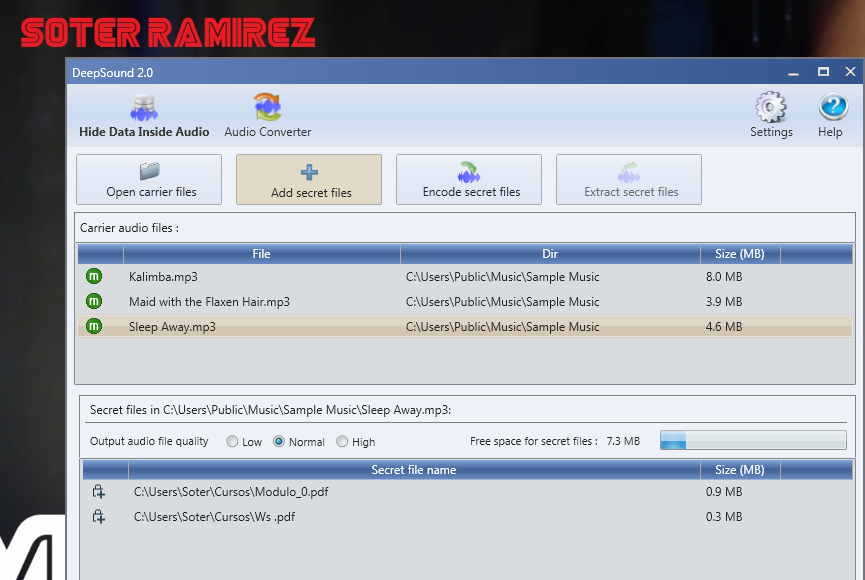Select the Normal quality radio button

pyautogui.click(x=279, y=441)
